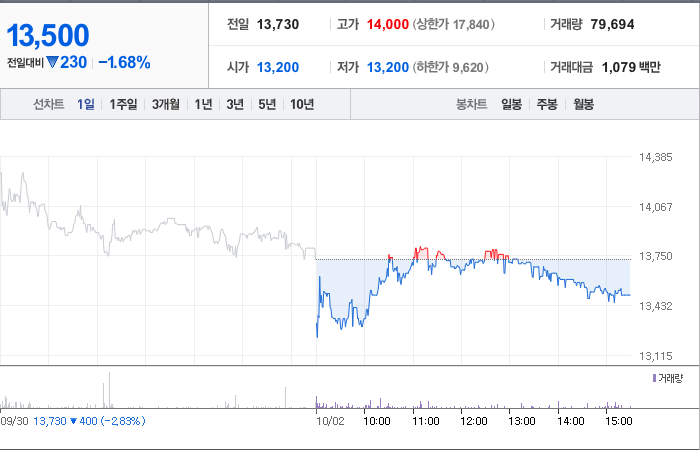The image size is (700, 450).
Task: Click the 14,385 y-axis label
Action: tap(655, 157)
